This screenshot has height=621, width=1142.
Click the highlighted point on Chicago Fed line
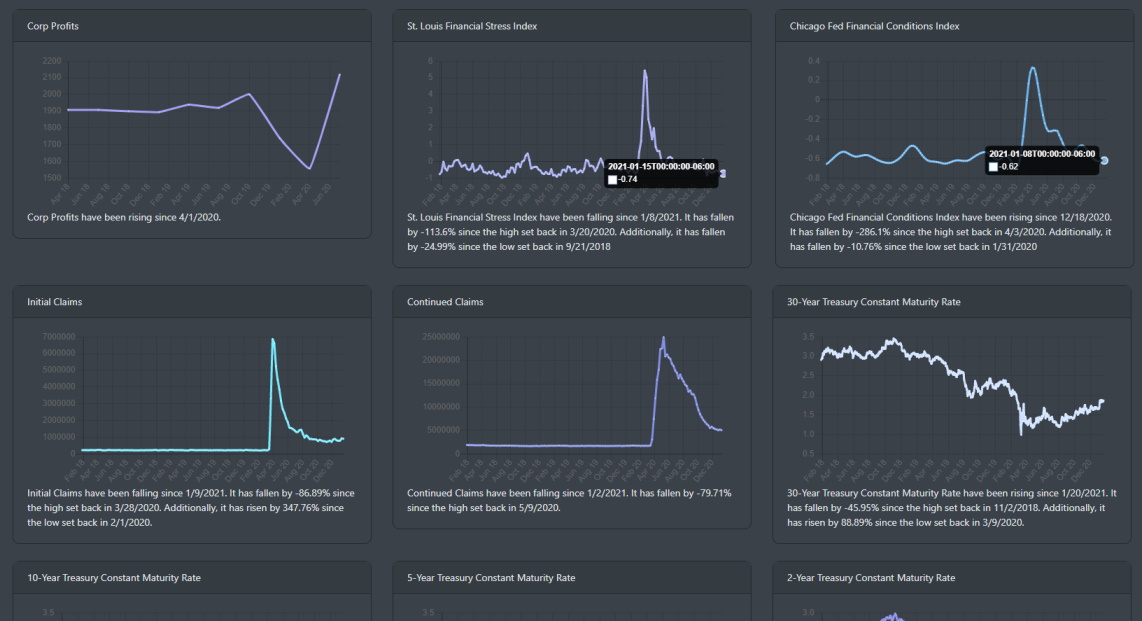(1104, 160)
